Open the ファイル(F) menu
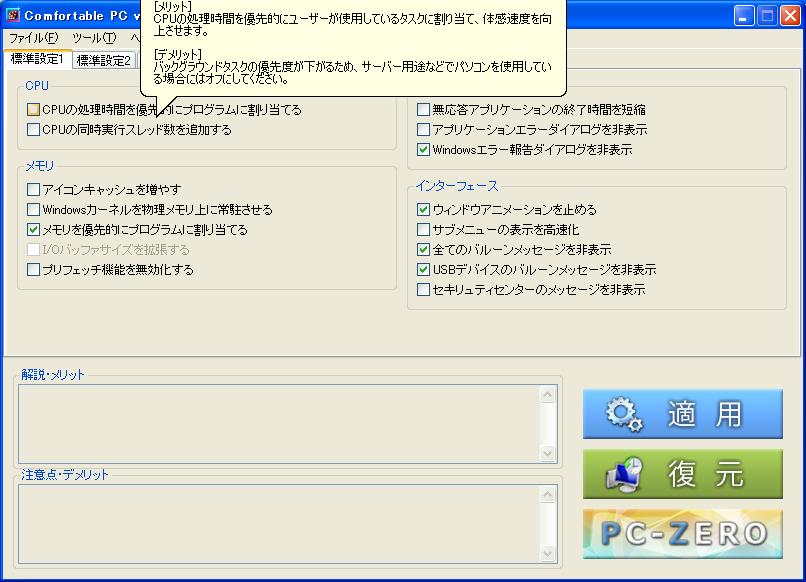The height and width of the screenshot is (582, 806). click(33, 38)
